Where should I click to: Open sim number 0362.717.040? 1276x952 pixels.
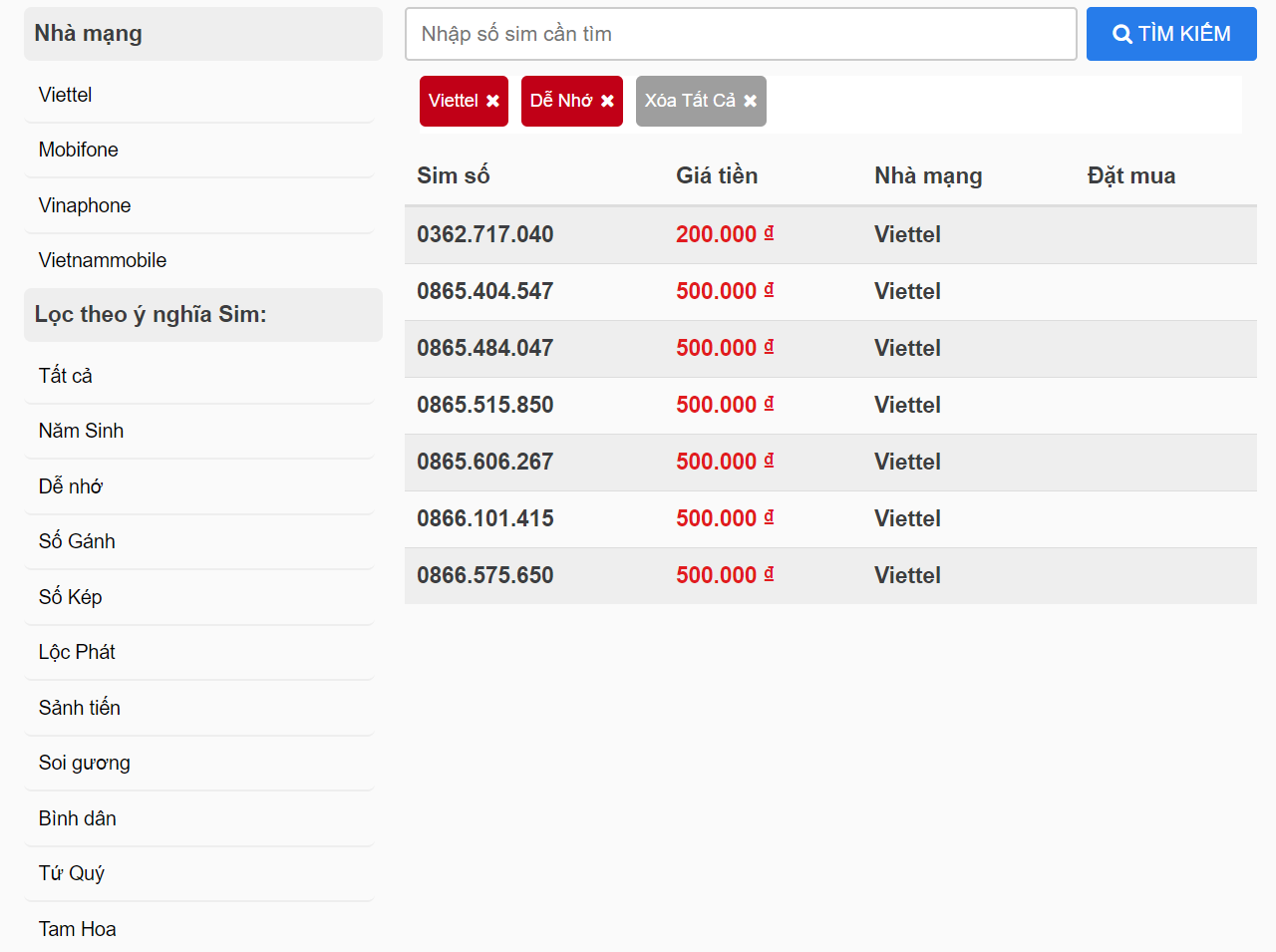pyautogui.click(x=485, y=234)
